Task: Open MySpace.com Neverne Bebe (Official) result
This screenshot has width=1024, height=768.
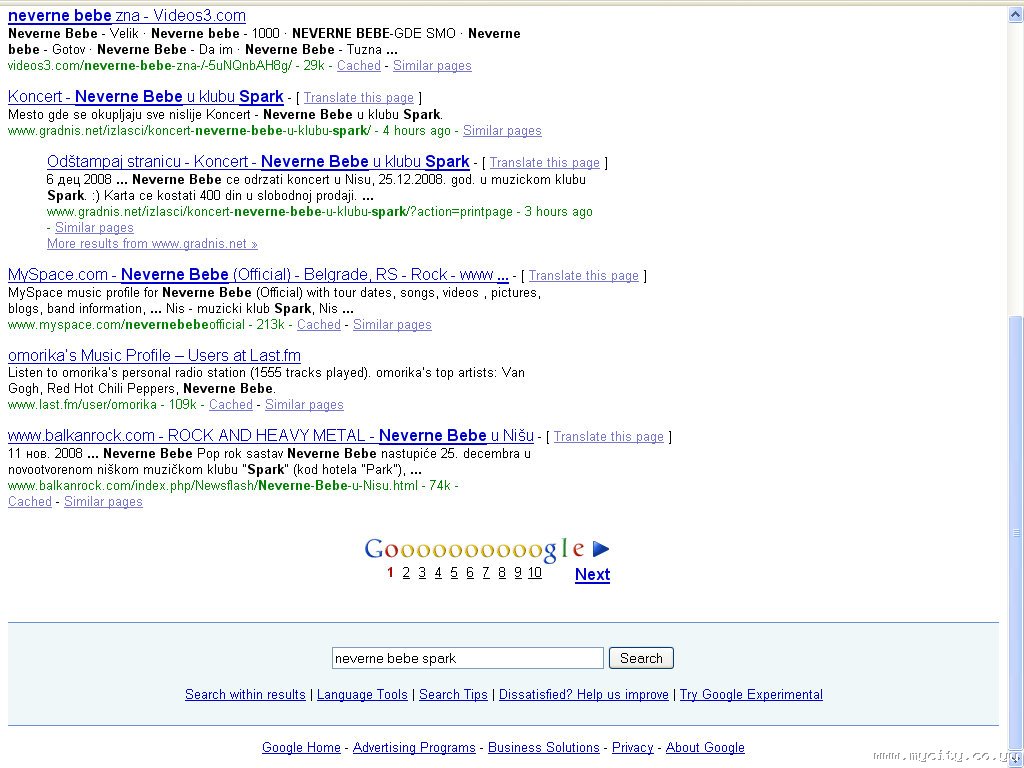Action: pos(258,274)
